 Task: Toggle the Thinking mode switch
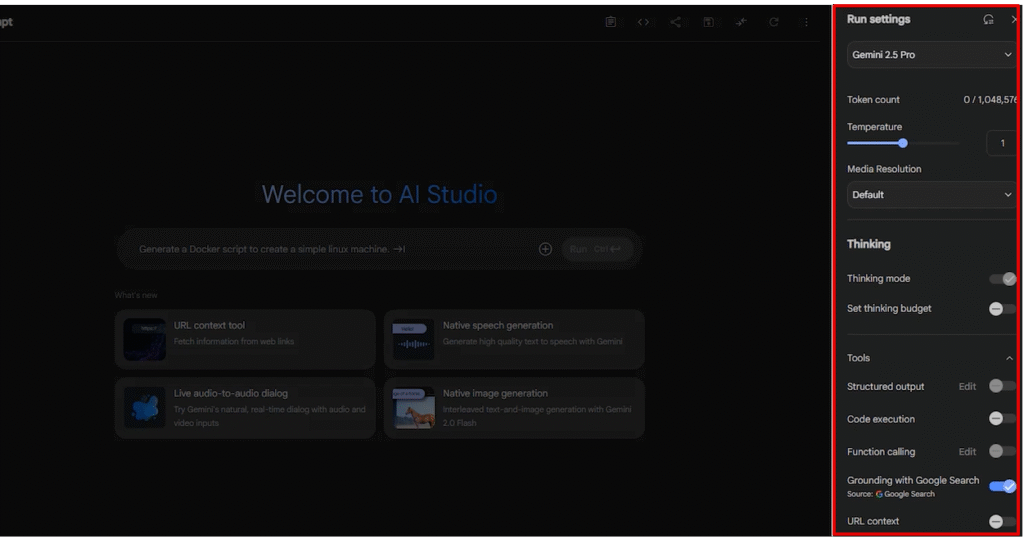(1002, 279)
